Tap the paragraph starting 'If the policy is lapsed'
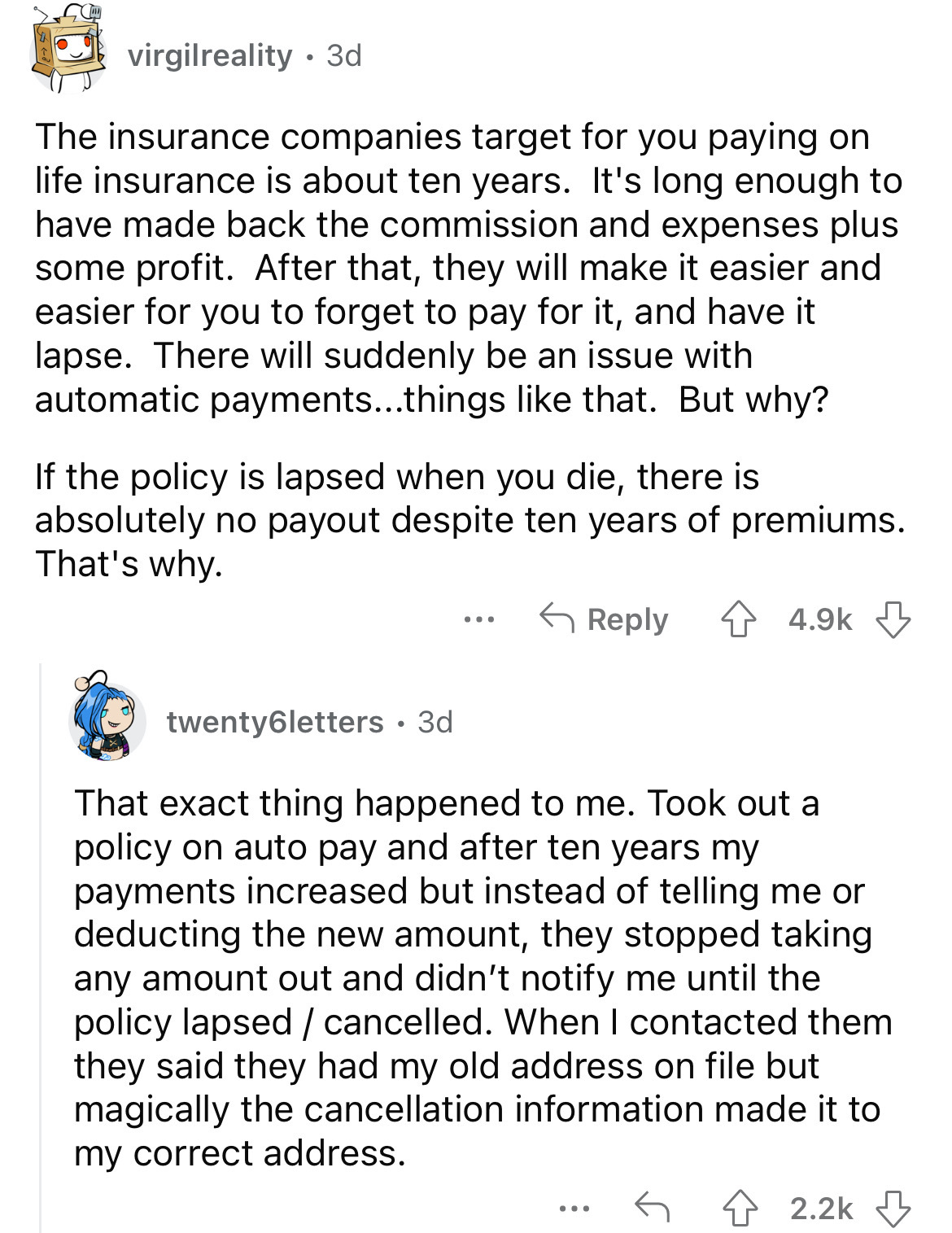The width and height of the screenshot is (952, 1233). (x=468, y=520)
